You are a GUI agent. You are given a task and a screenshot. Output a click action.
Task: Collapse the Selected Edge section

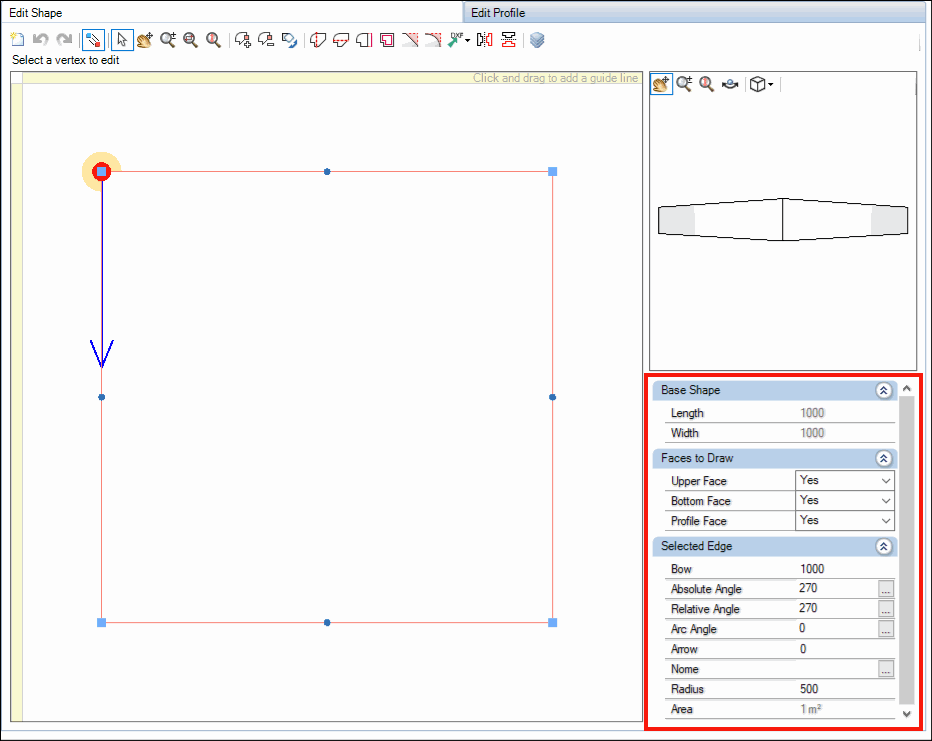point(884,547)
